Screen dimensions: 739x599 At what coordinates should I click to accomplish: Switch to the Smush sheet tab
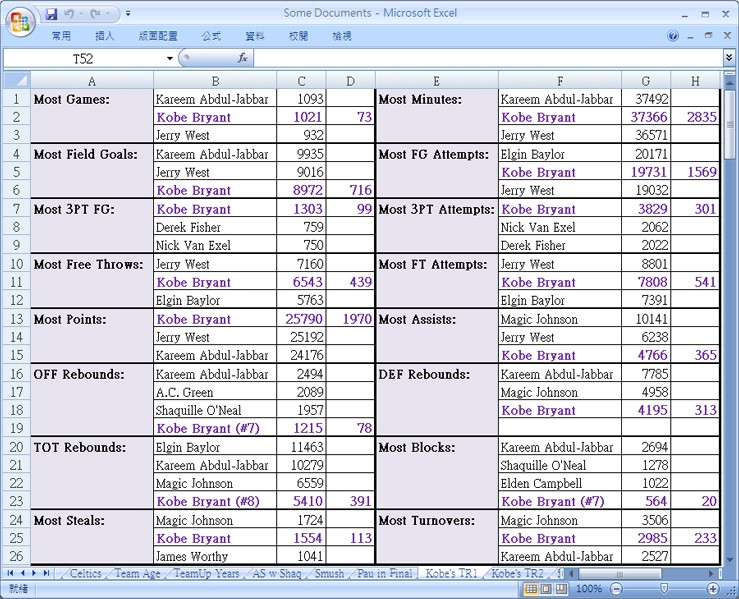pos(329,574)
